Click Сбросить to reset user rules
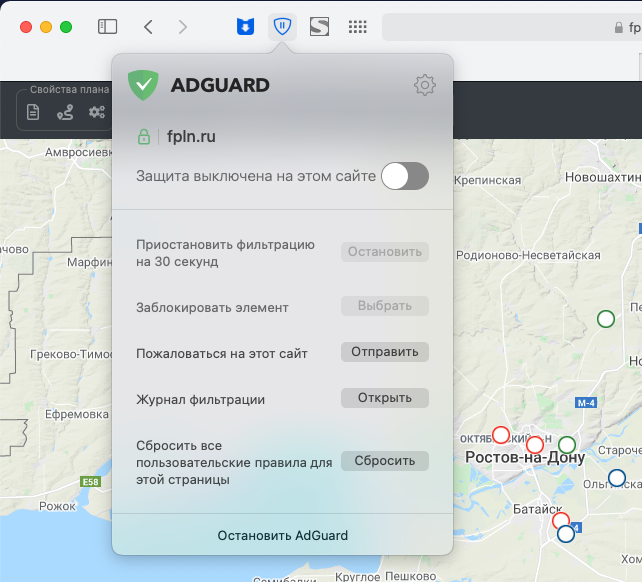The image size is (642, 582). [x=385, y=461]
